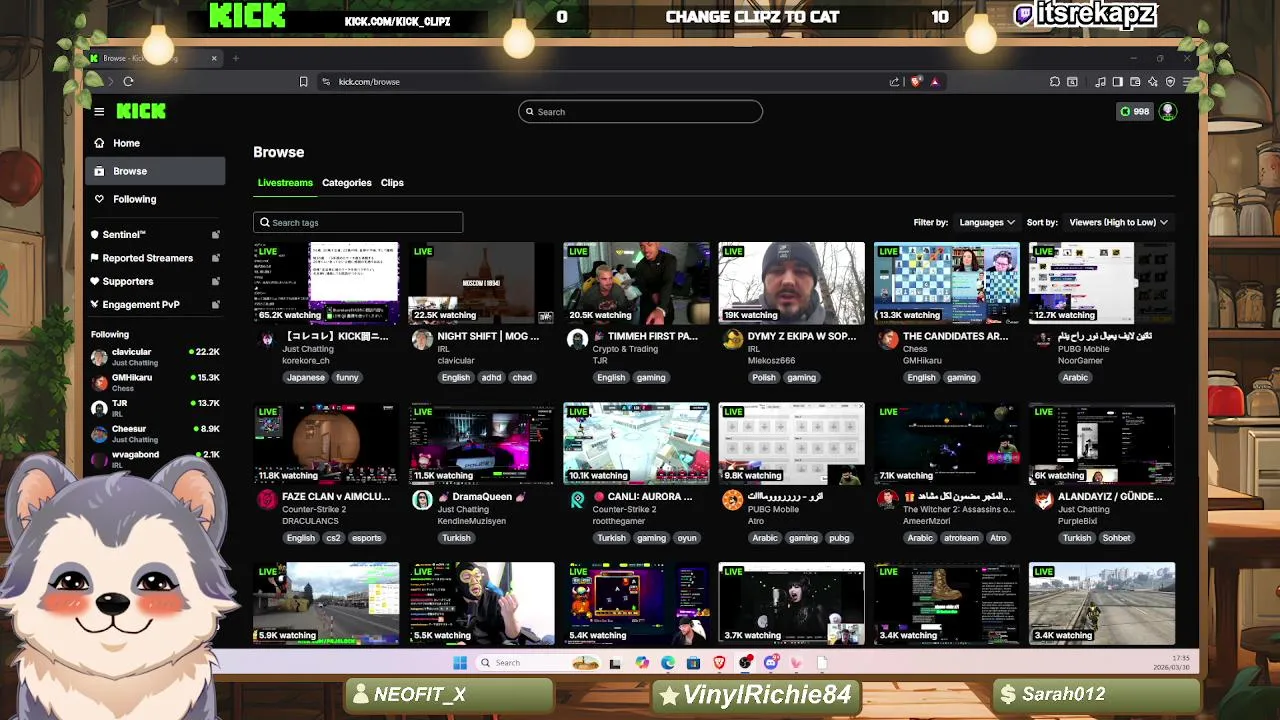Open Discord from the taskbar
Screen dimensions: 1280x720
pos(771,662)
